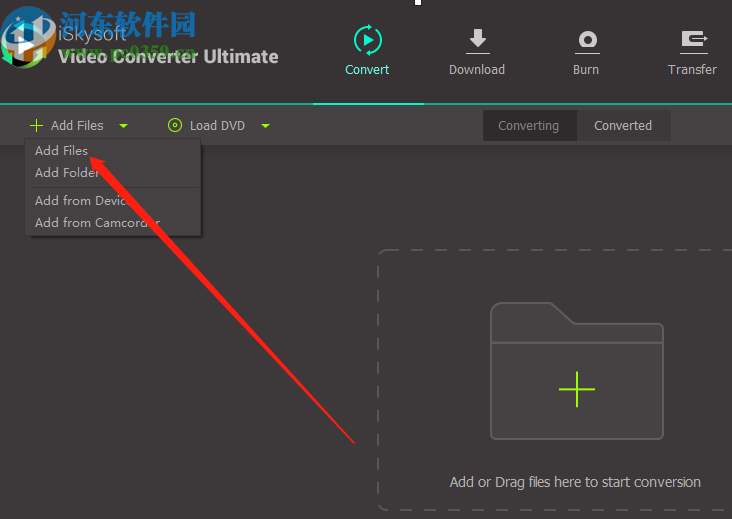This screenshot has width=732, height=519.
Task: Click the Convert label in top navigation
Action: click(x=367, y=70)
